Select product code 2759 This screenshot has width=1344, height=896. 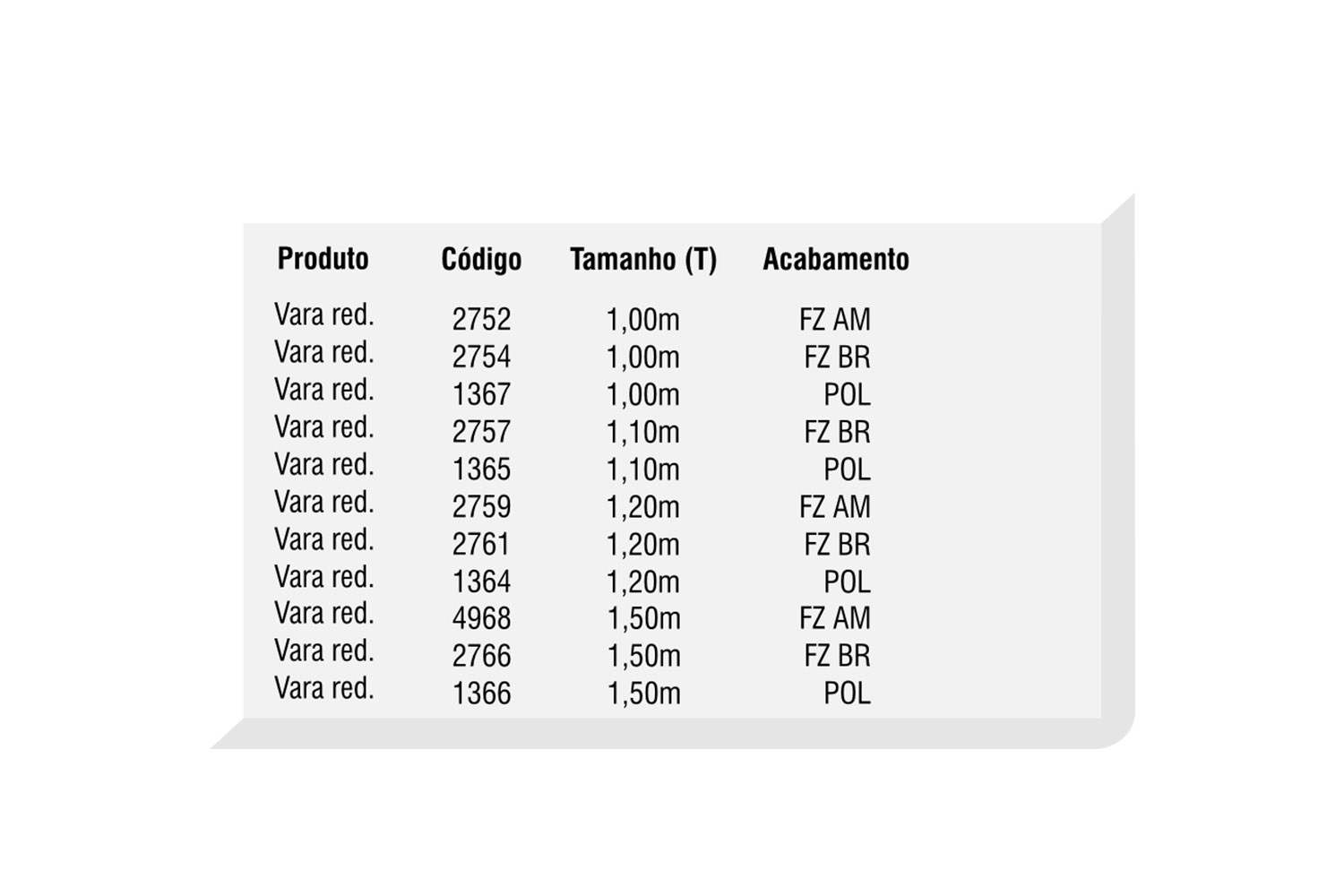[x=481, y=507]
